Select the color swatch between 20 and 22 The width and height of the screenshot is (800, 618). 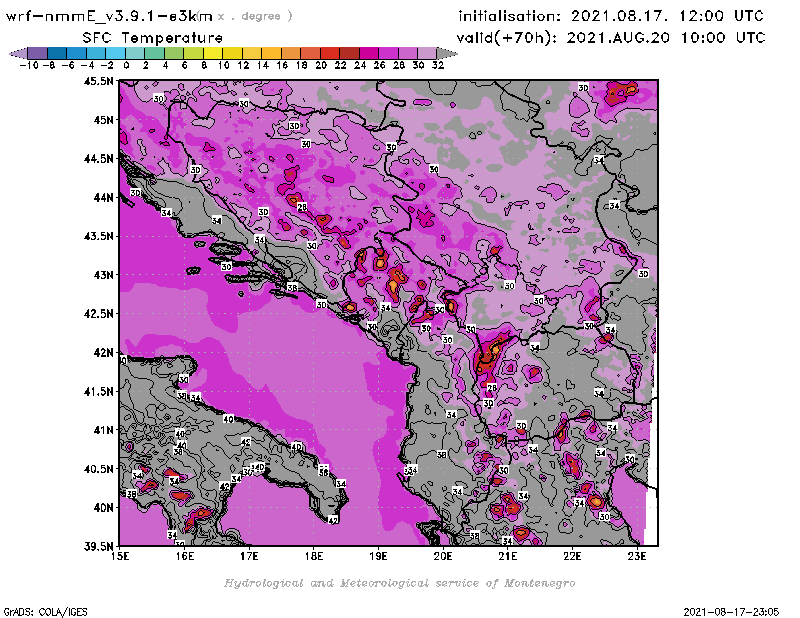330,53
